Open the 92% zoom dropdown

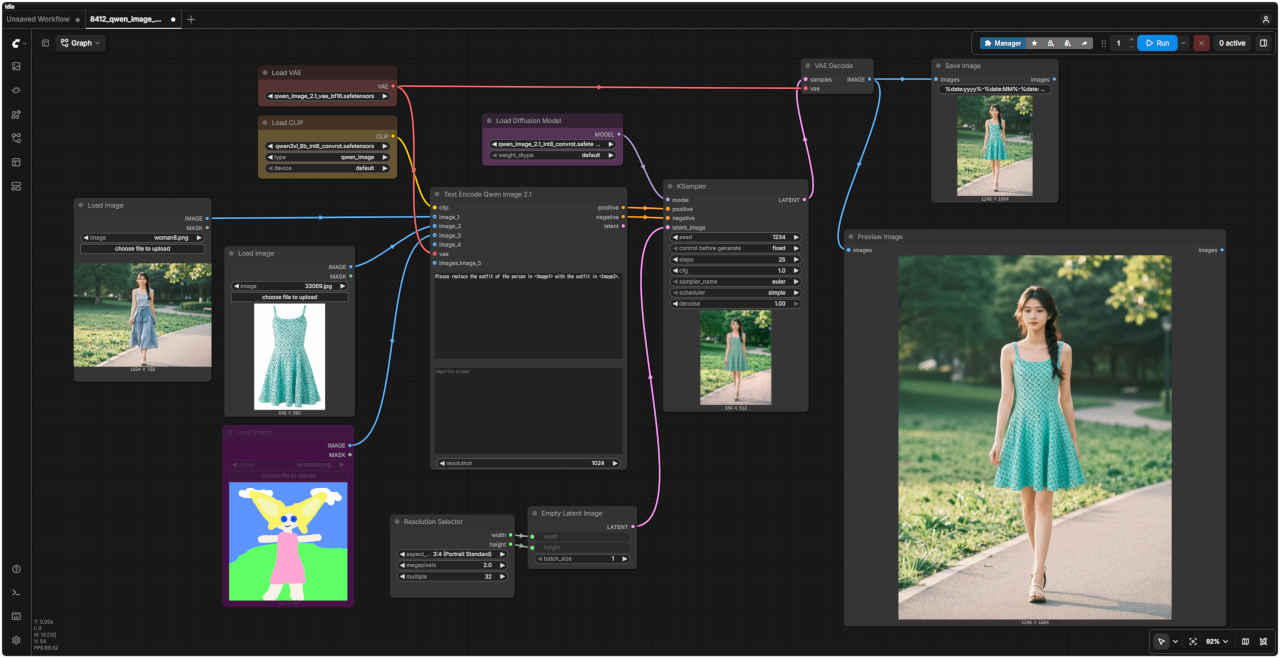click(x=1217, y=641)
